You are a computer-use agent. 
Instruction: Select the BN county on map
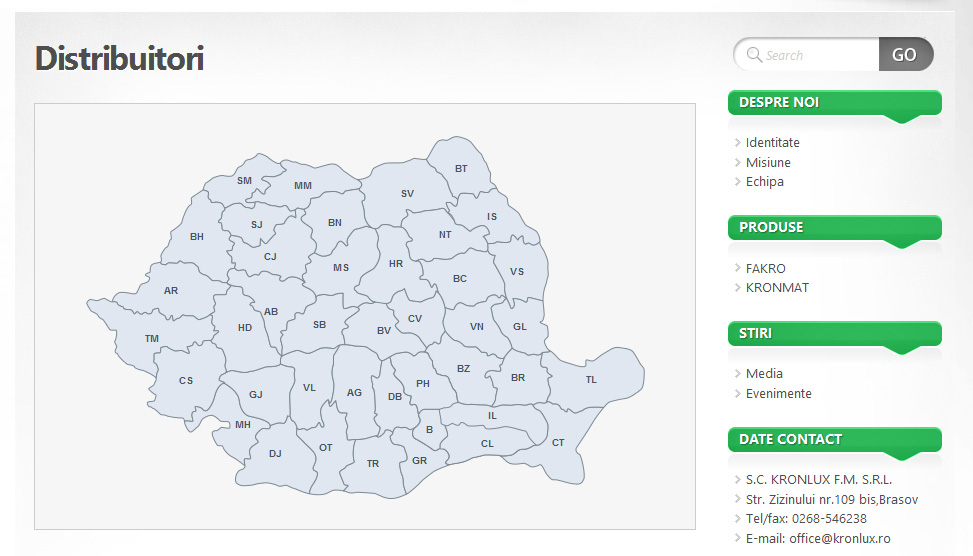coord(335,223)
